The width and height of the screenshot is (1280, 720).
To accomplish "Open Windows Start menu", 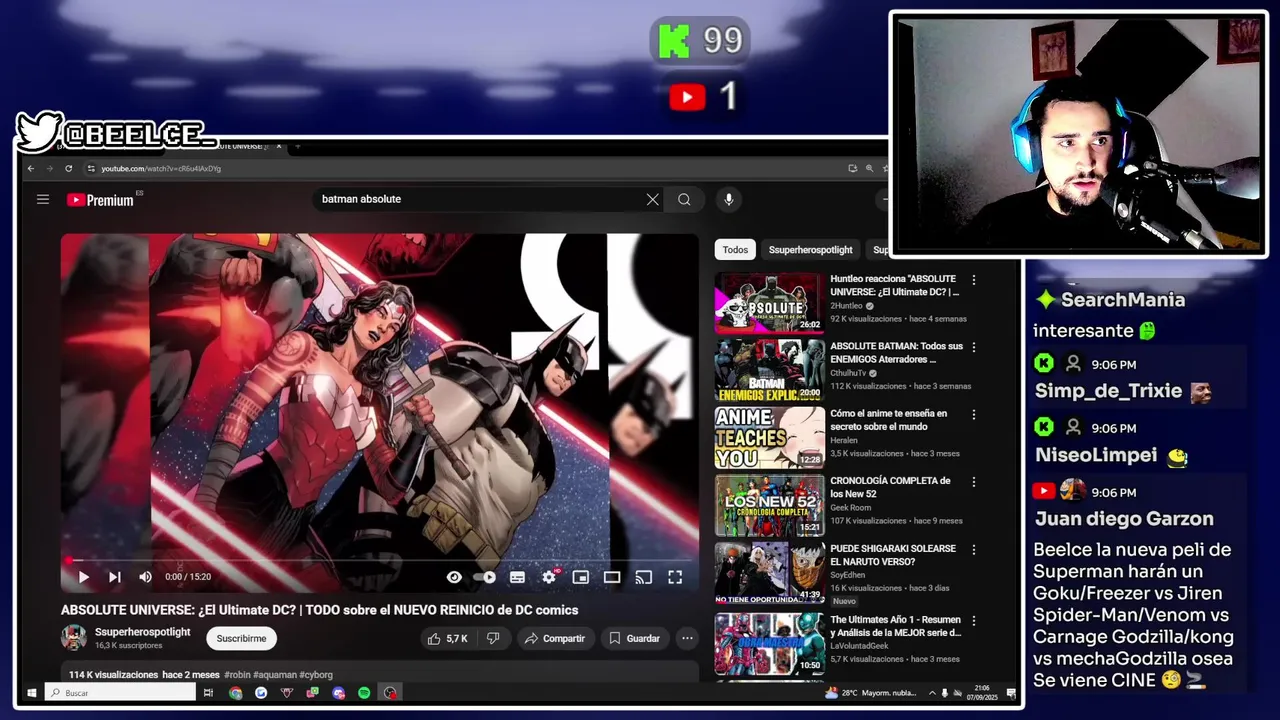I will [32, 693].
